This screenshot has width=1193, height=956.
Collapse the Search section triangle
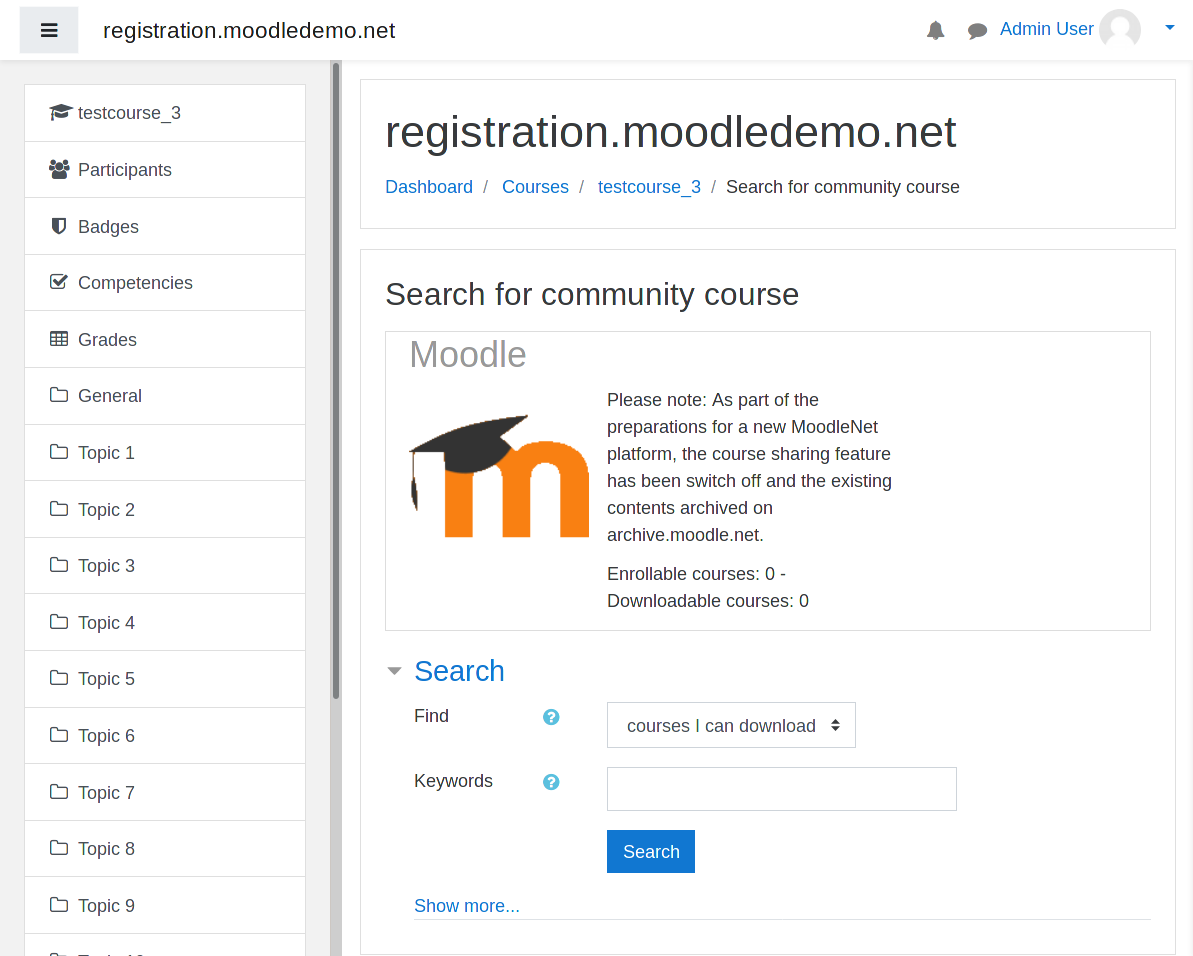click(394, 671)
